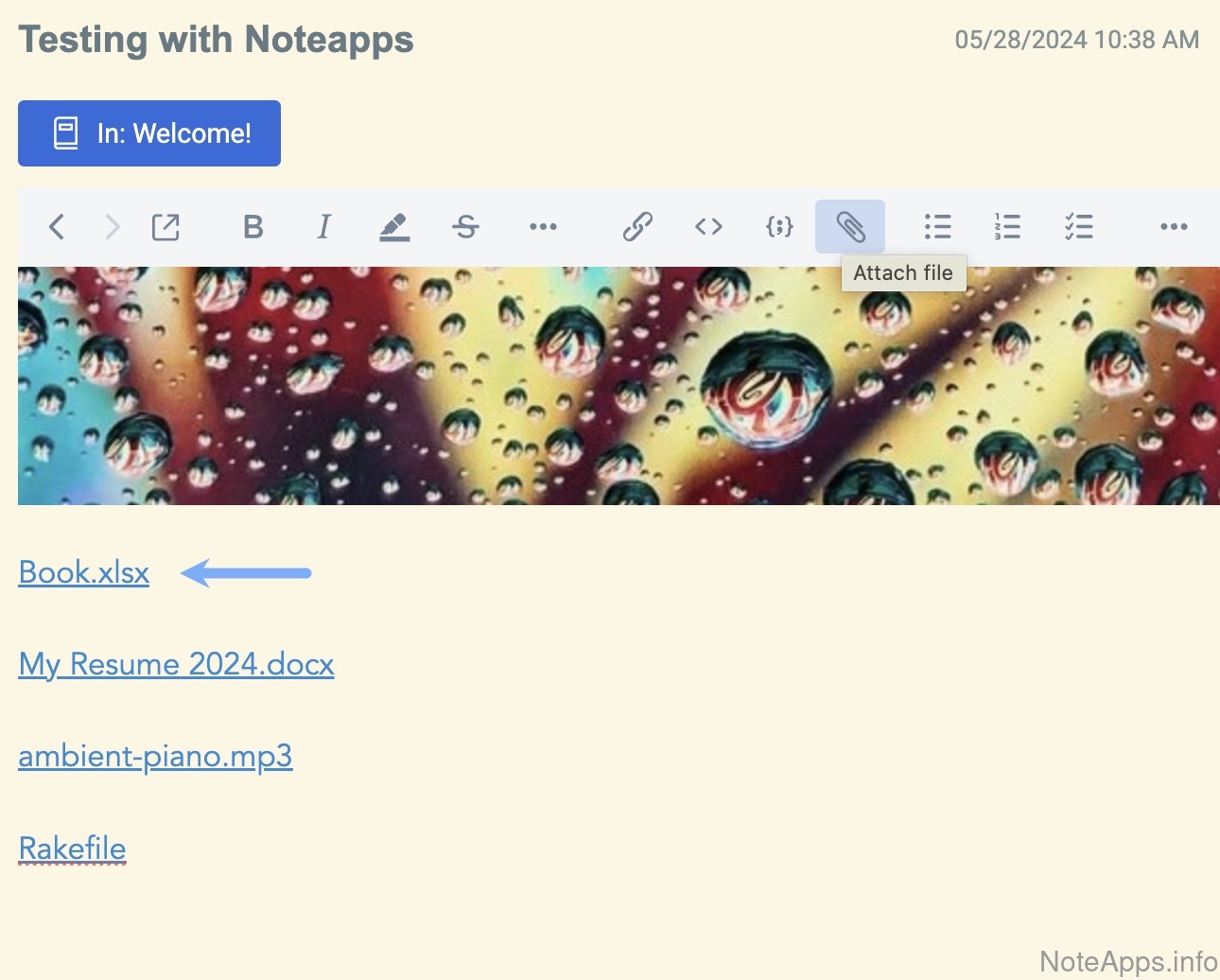Click the back navigation arrow
The height and width of the screenshot is (980, 1220).
pos(57,227)
